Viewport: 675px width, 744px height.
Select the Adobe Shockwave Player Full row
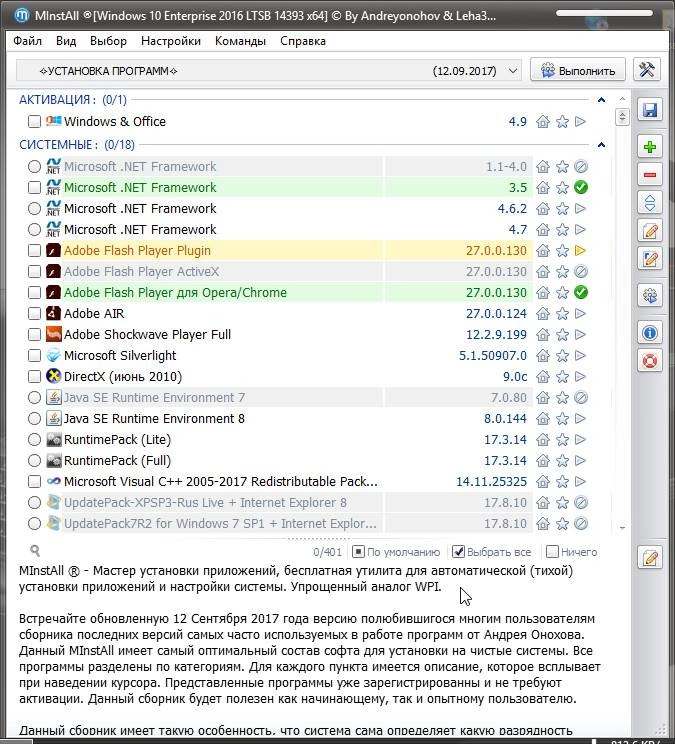click(306, 335)
